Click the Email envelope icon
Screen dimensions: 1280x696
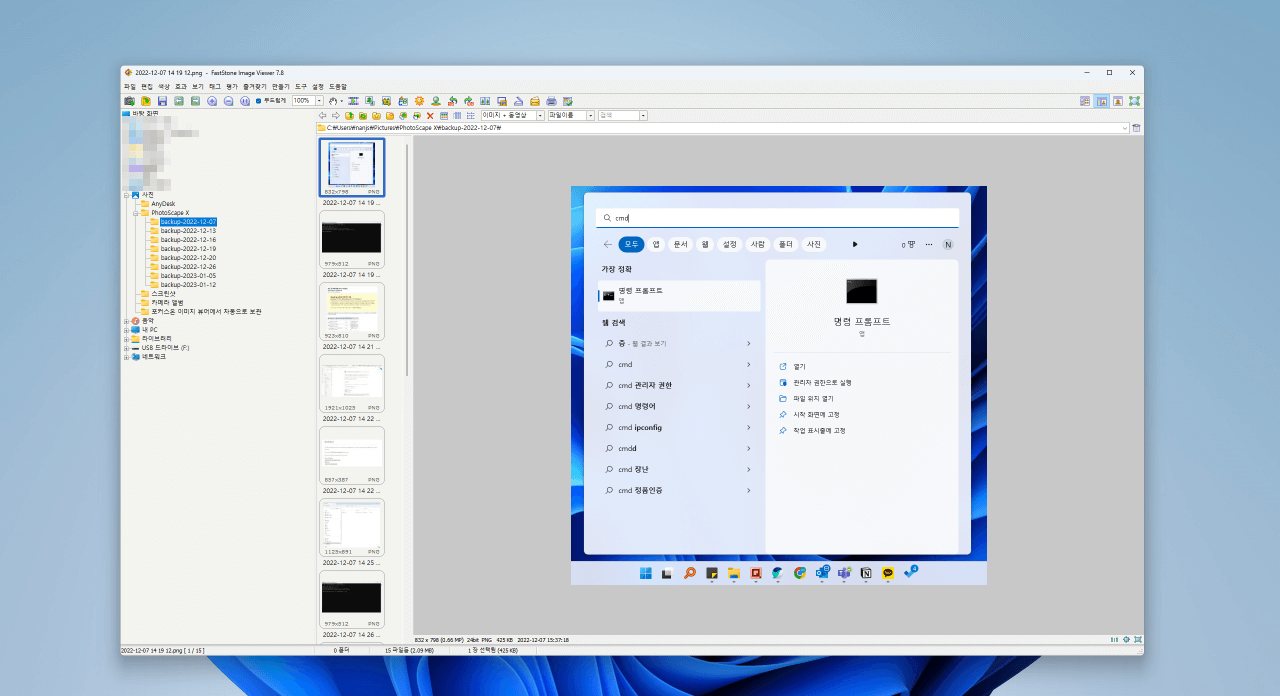[x=535, y=101]
